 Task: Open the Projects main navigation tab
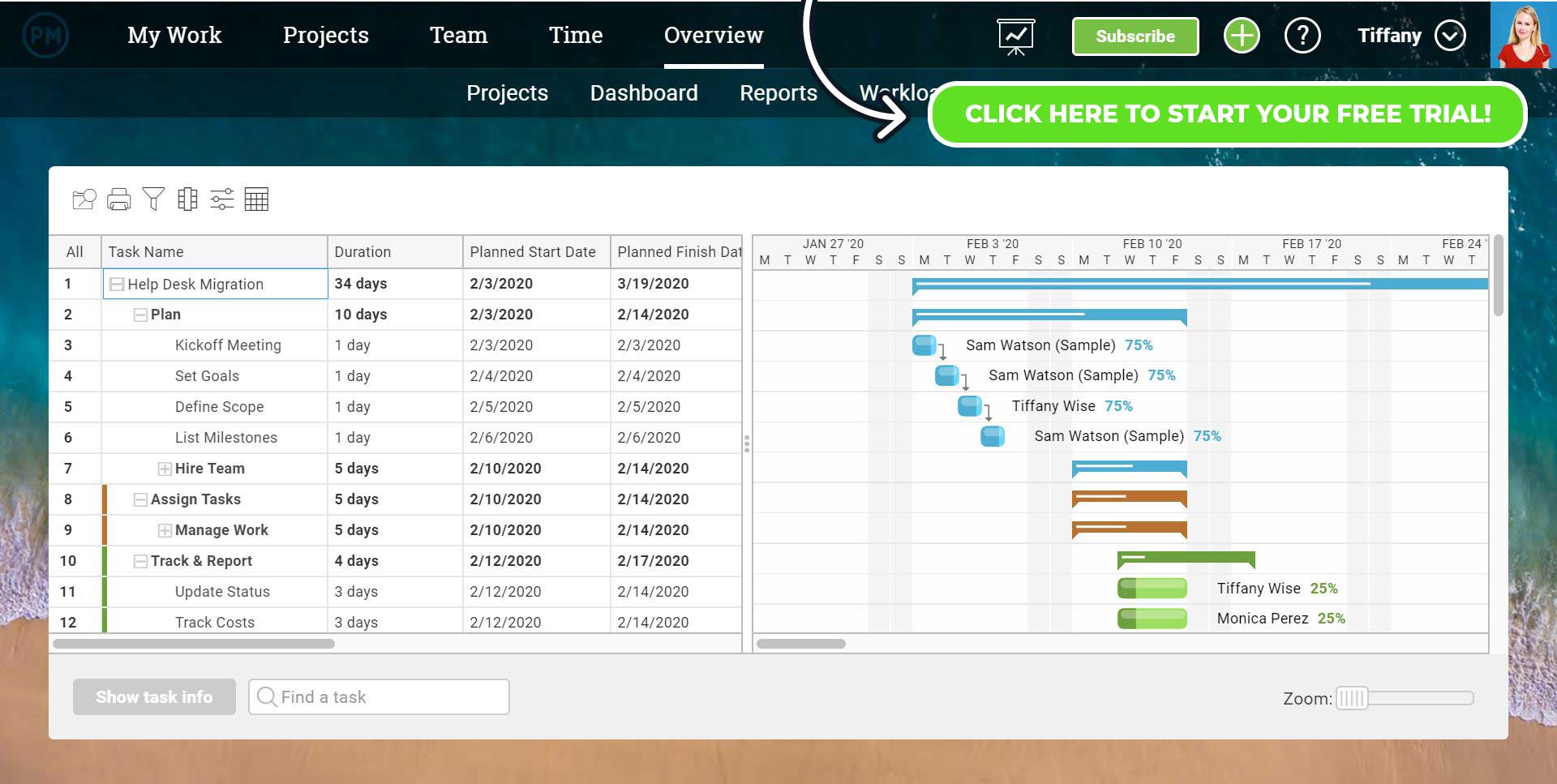tap(326, 36)
